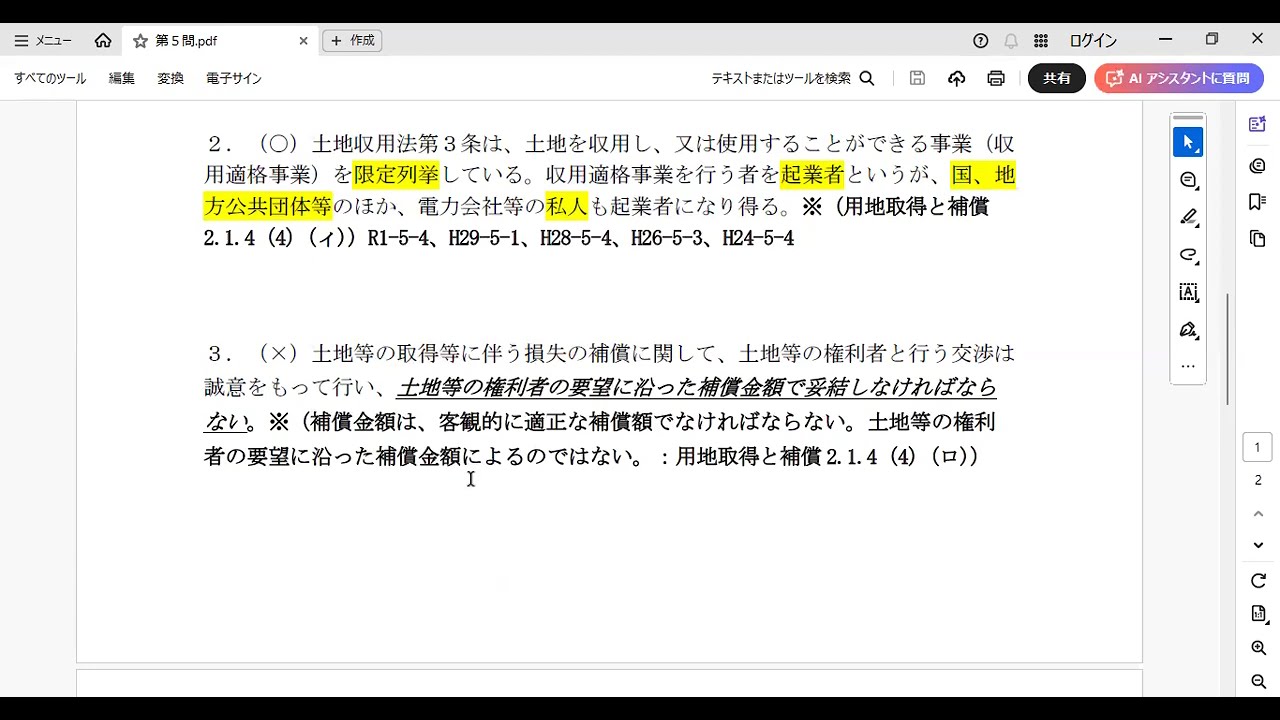Open すべてのツール menu

(x=50, y=78)
